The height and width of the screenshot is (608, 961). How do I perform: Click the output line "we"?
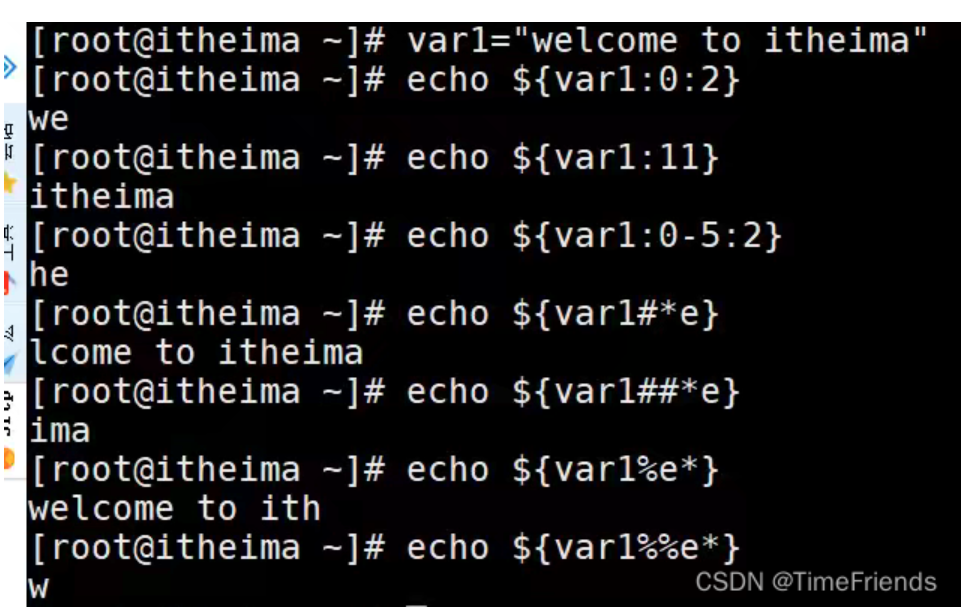(x=48, y=119)
